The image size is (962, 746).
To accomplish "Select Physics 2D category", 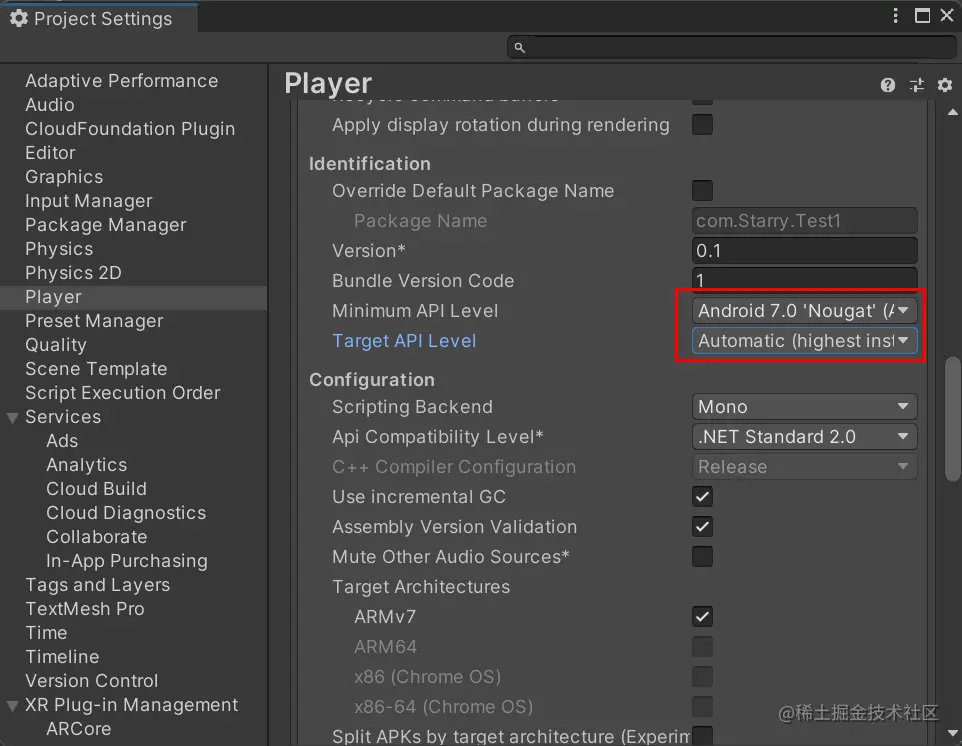I will point(73,272).
